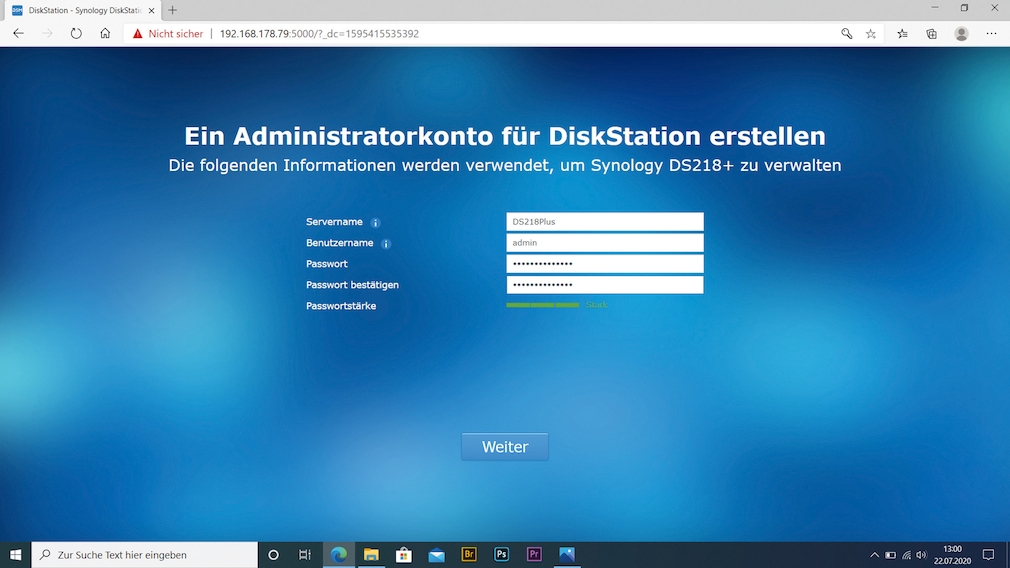Screen dimensions: 1010x568
Task: Click the Passwort bestätigen field
Action: point(604,285)
